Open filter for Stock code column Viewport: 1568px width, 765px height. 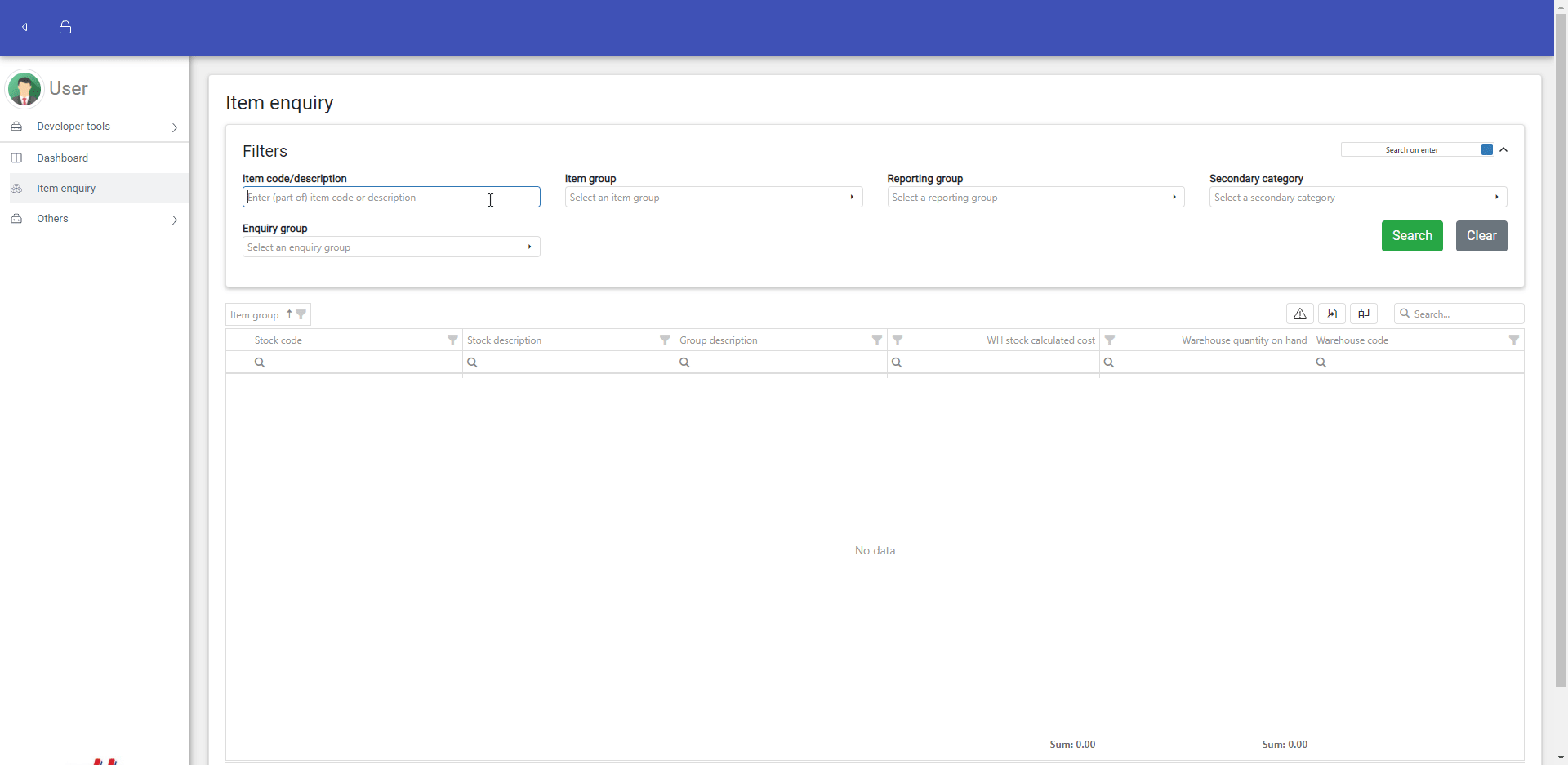coord(452,340)
